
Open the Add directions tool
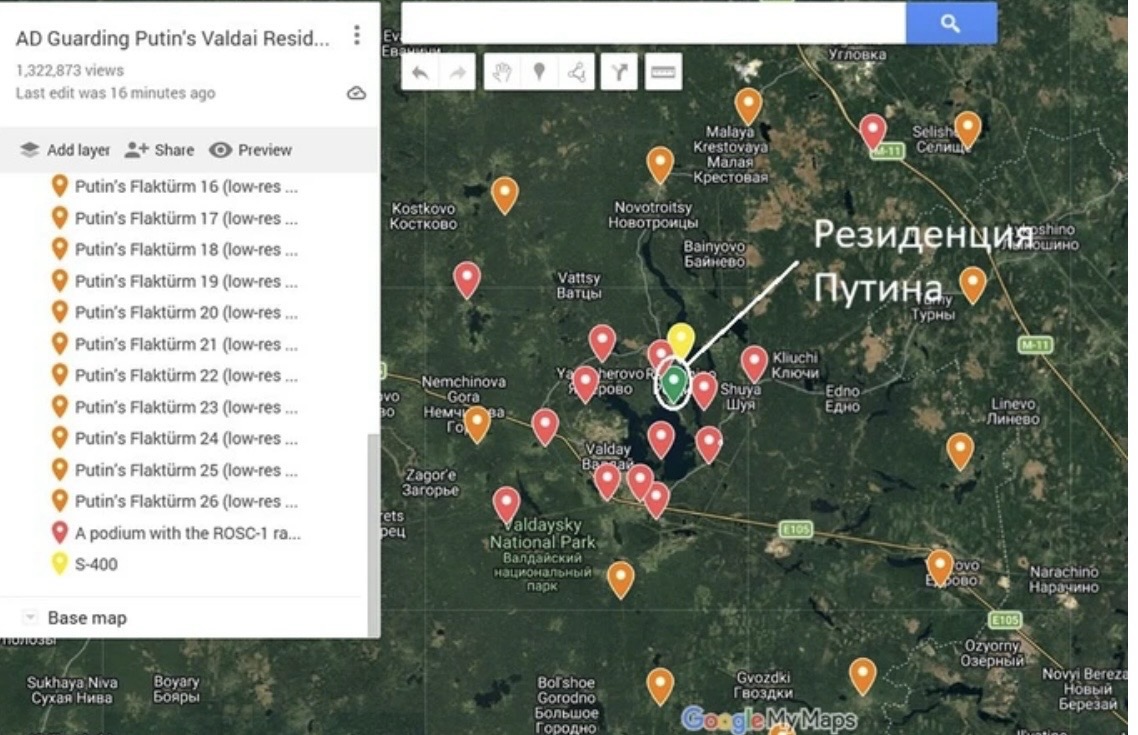coord(620,72)
